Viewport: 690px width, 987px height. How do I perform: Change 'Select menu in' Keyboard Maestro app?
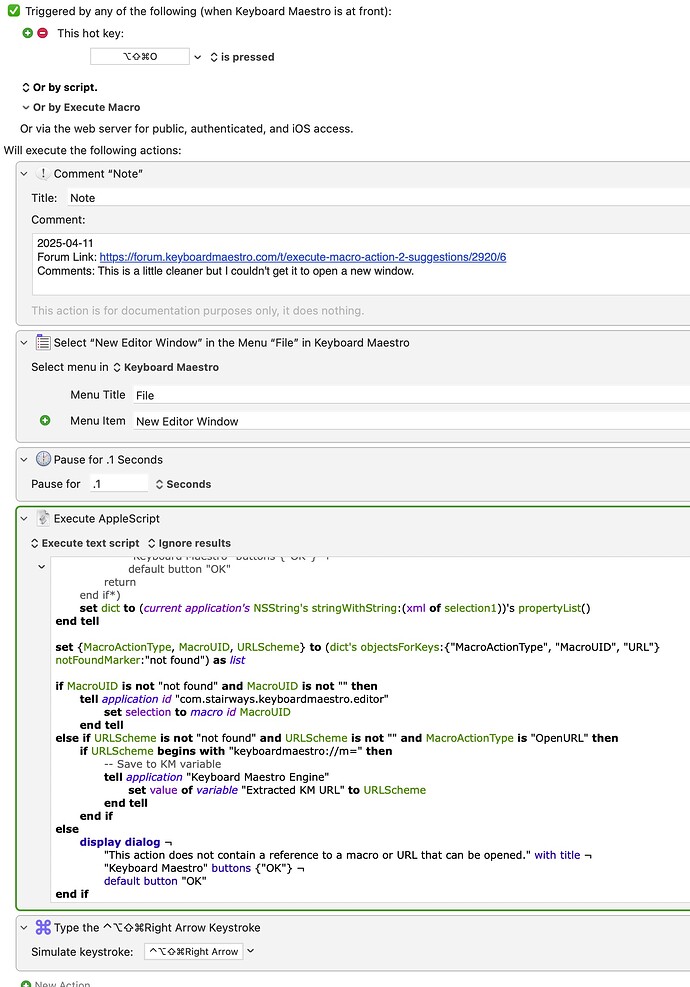[x=166, y=367]
